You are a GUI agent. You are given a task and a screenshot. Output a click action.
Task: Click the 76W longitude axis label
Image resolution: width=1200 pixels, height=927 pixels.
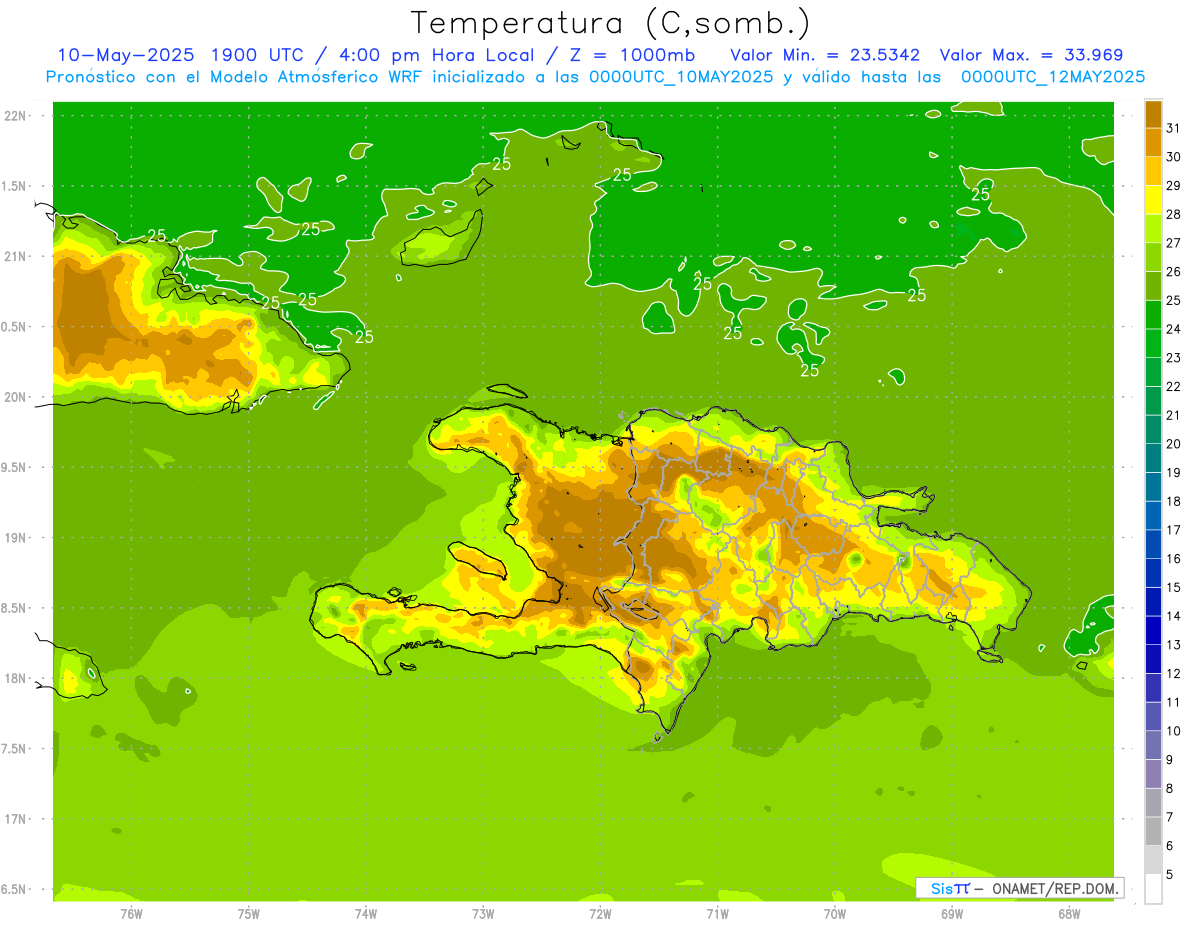[131, 914]
